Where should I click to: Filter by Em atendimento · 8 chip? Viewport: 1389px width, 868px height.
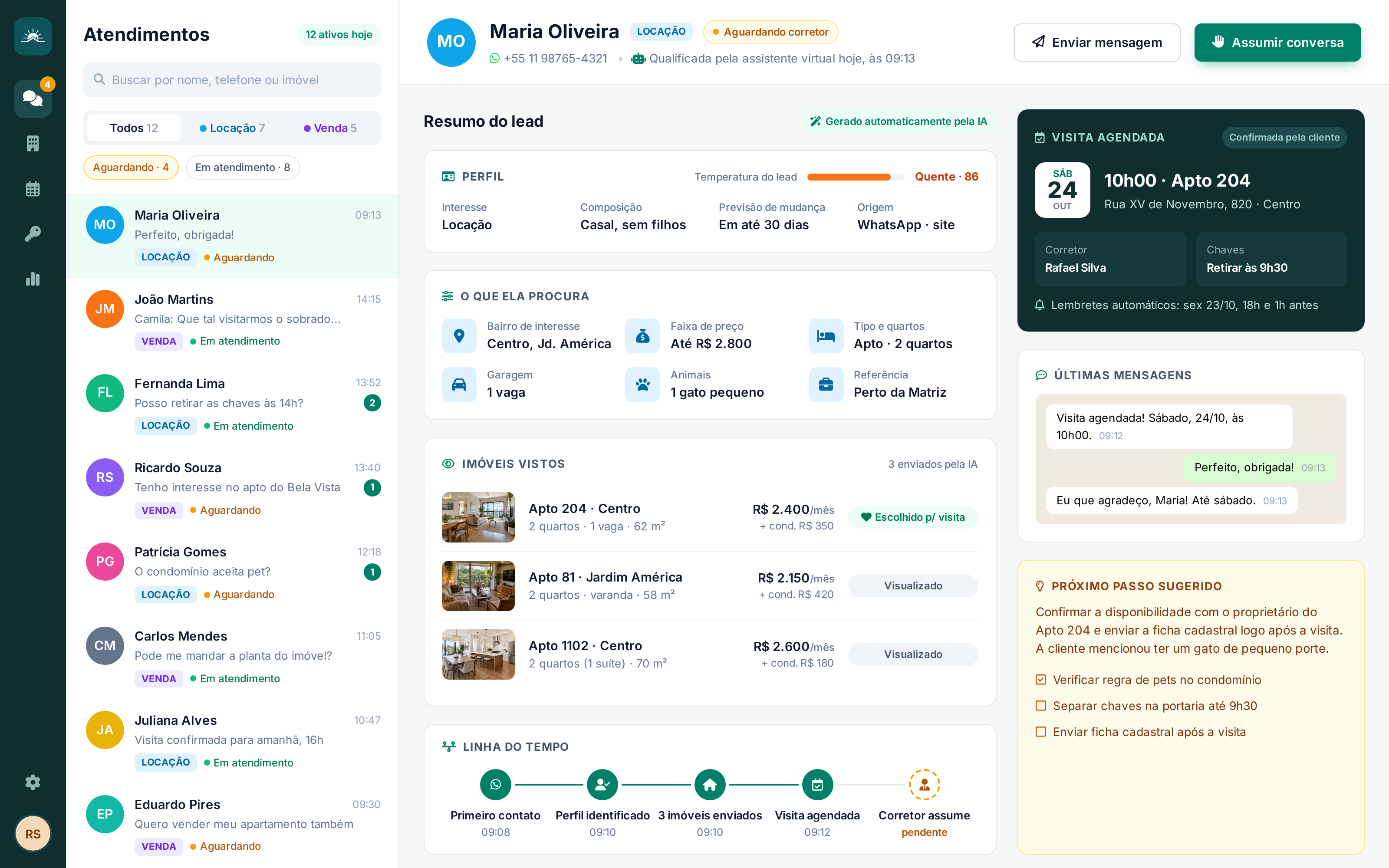(x=243, y=167)
